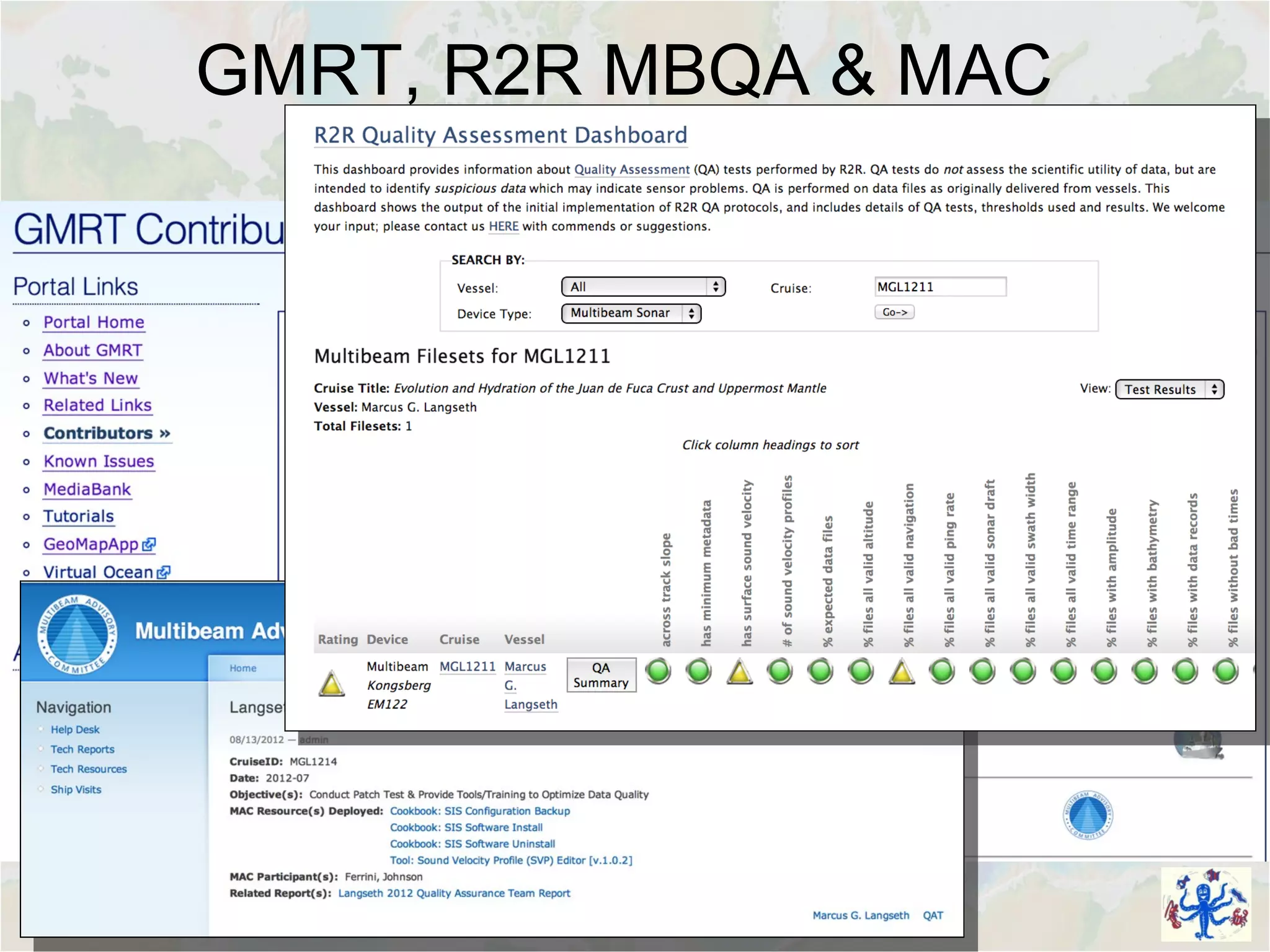The height and width of the screenshot is (952, 1270).
Task: Click the small Multibeam Advisory Committee seal at lower right
Action: [x=1088, y=815]
